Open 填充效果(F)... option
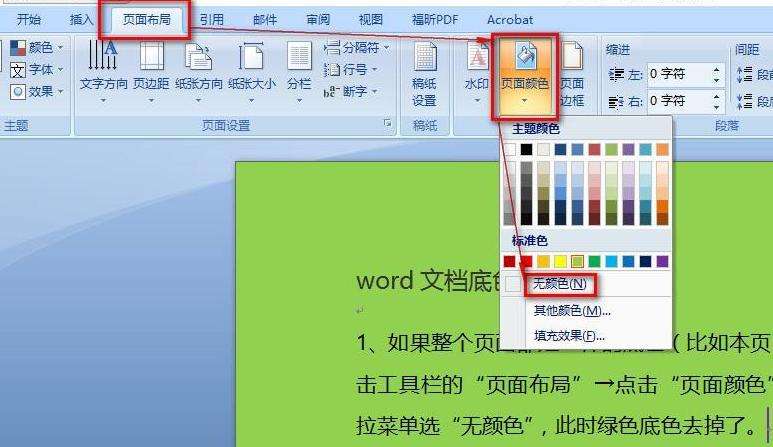 point(569,335)
